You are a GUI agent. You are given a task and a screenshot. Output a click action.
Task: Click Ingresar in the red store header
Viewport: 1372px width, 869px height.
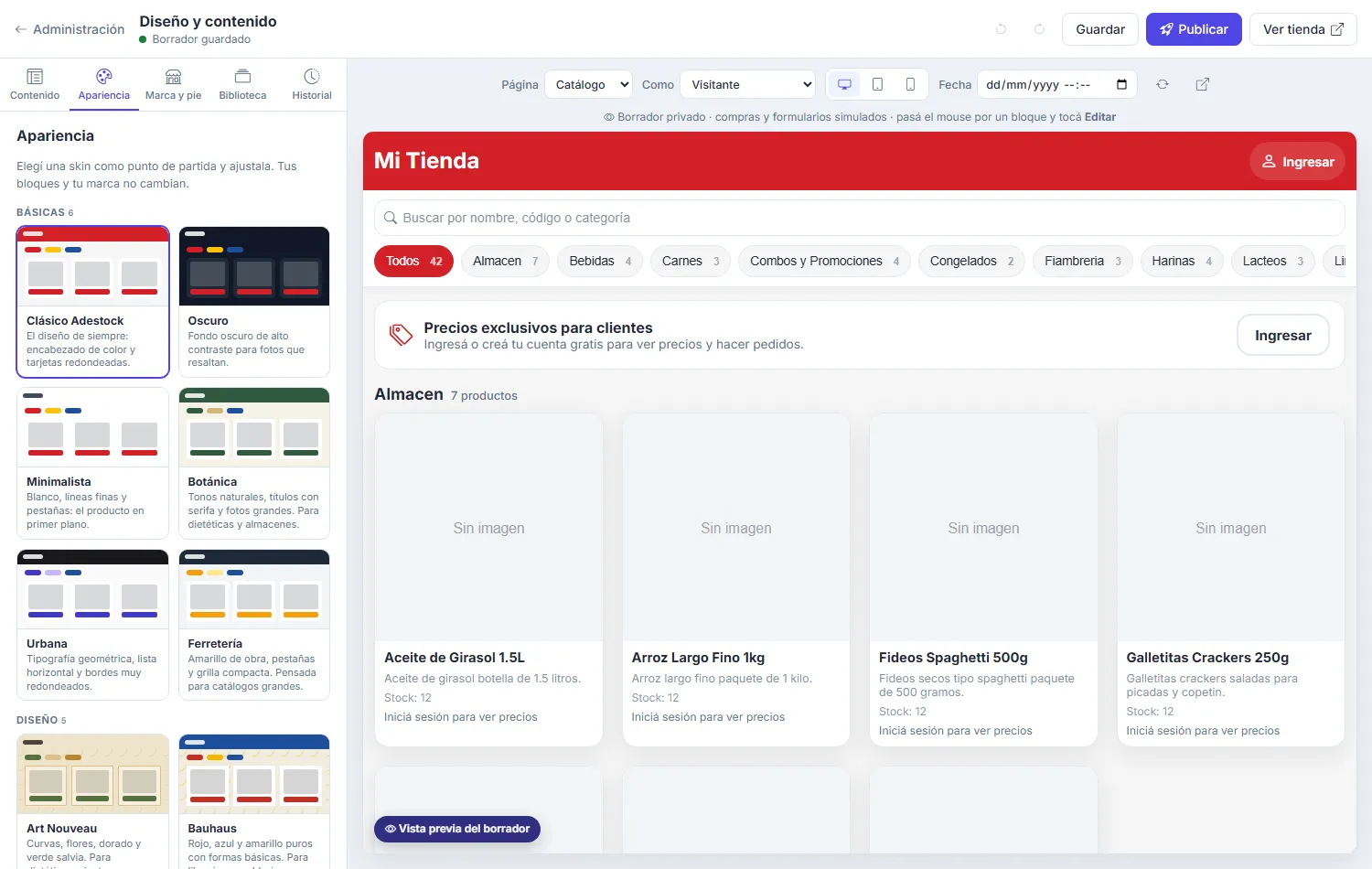pyautogui.click(x=1297, y=162)
